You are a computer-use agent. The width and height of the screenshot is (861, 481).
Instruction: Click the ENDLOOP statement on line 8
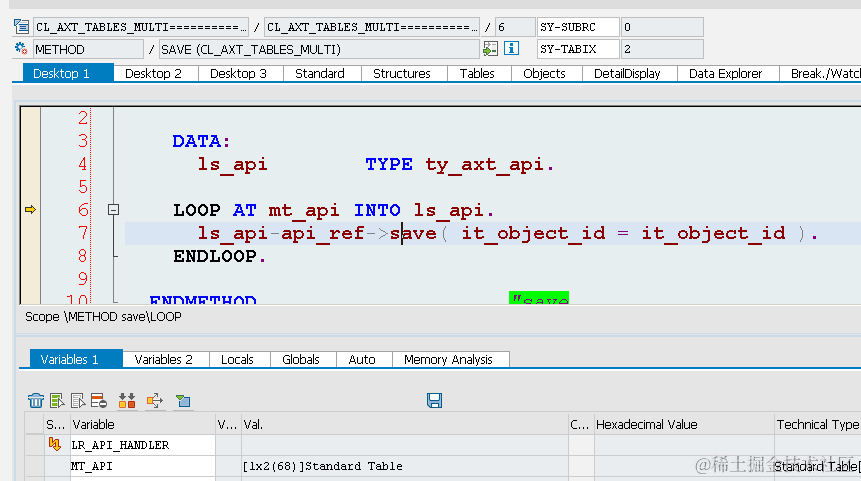click(220, 256)
